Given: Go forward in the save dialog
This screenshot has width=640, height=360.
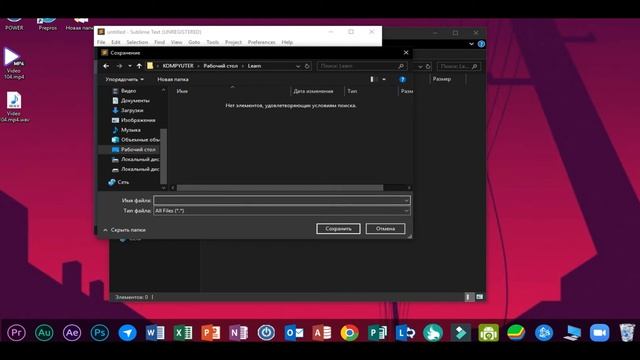Looking at the screenshot, I should click(119, 66).
